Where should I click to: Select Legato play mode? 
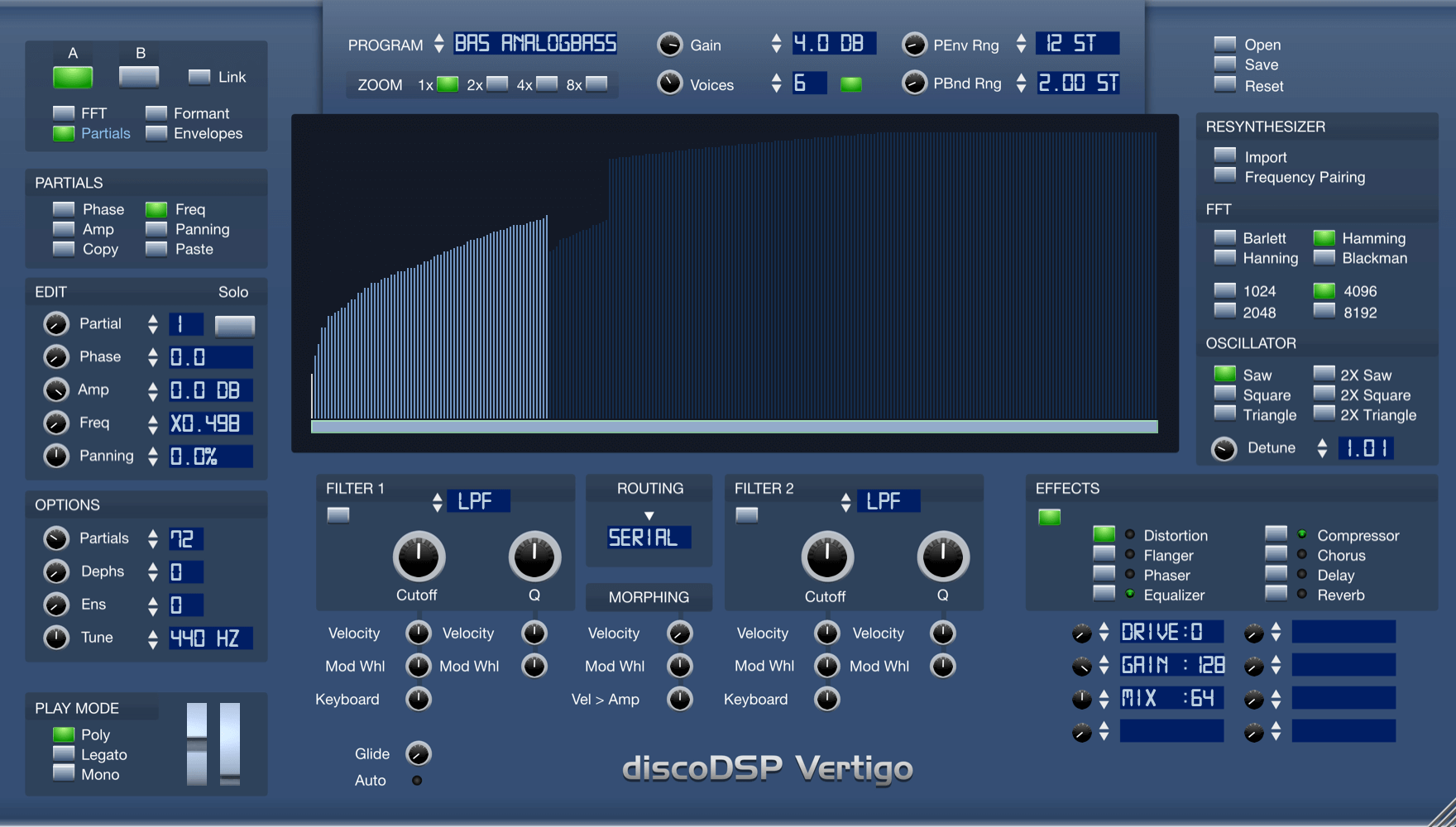click(64, 753)
